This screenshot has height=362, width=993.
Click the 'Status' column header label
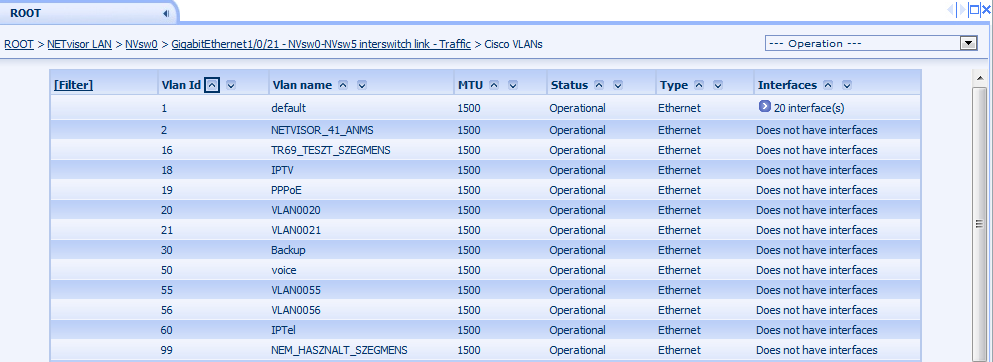coord(569,85)
